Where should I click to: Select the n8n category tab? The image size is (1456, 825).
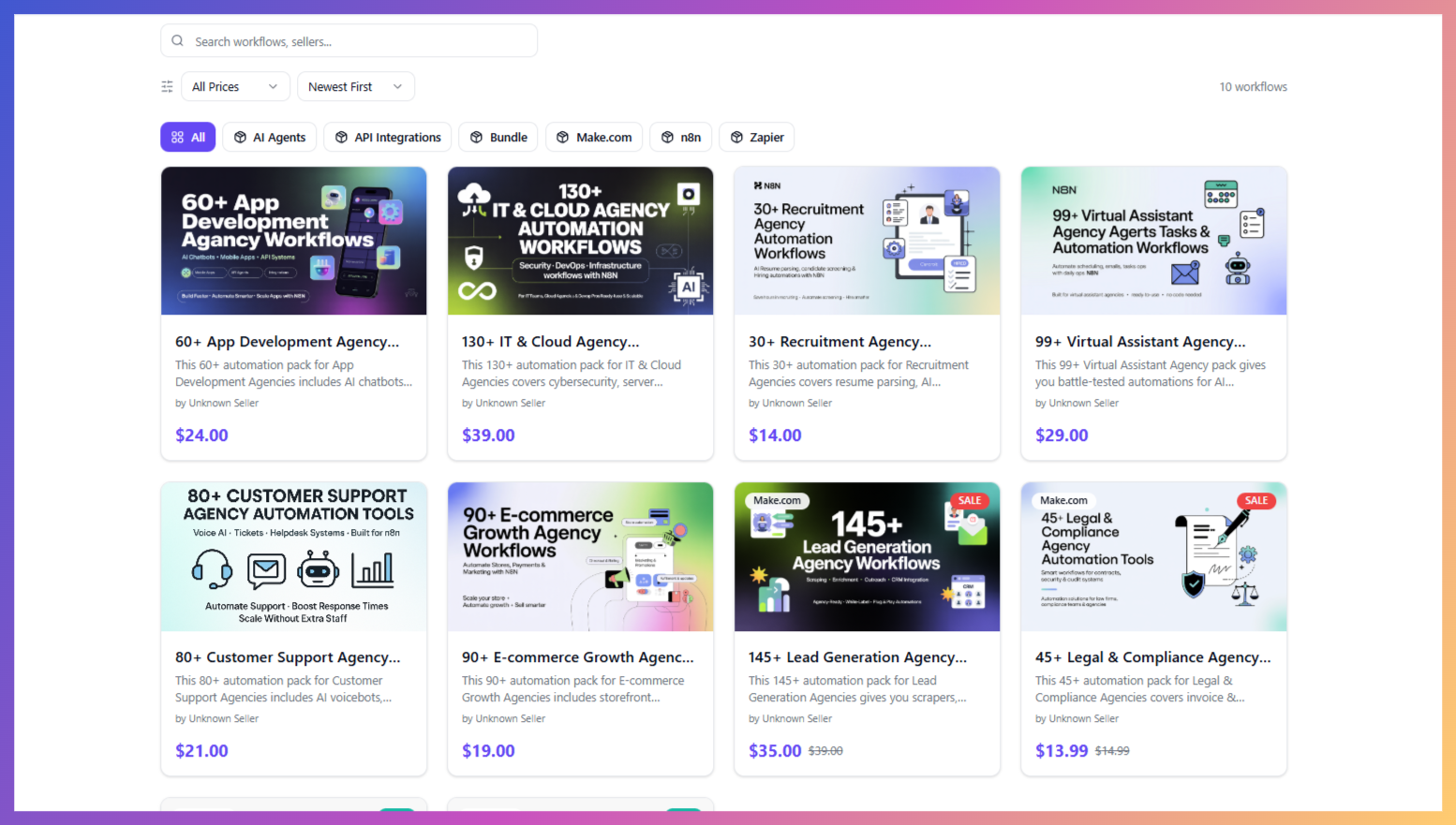click(680, 137)
